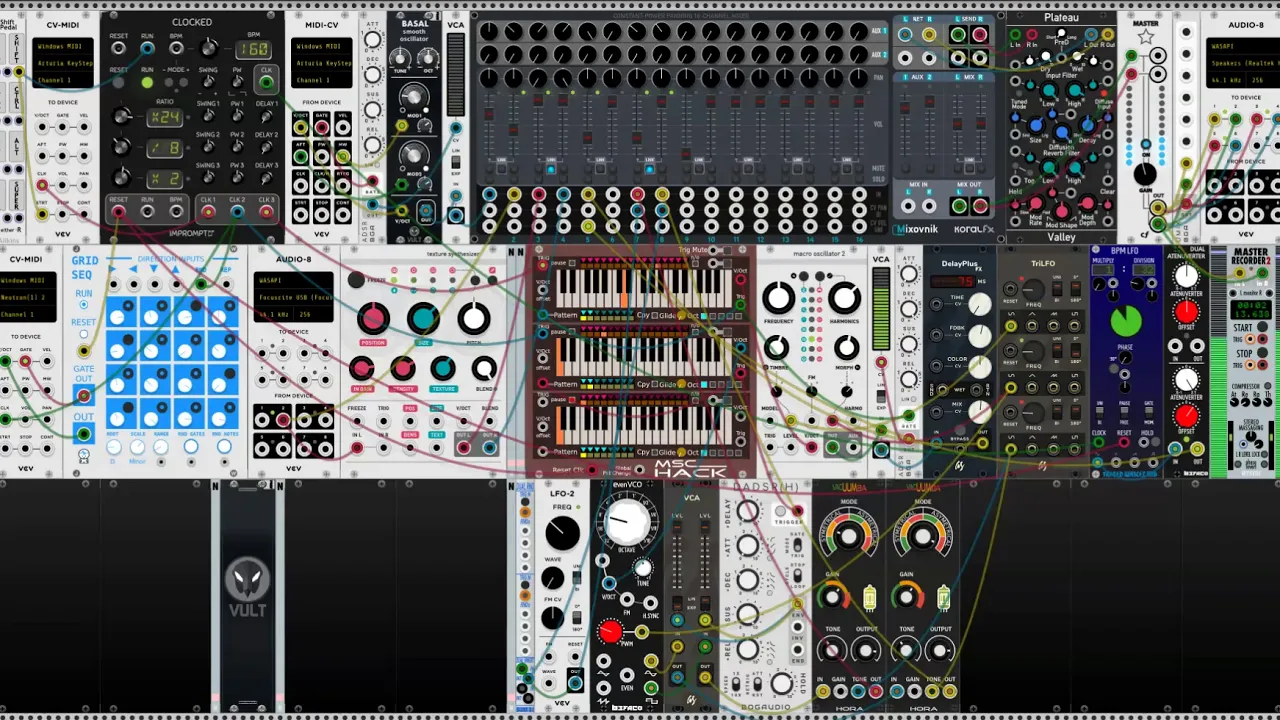Click the HARMONICS knob on macro oscillator 2
This screenshot has height=720, width=1280.
click(x=845, y=297)
